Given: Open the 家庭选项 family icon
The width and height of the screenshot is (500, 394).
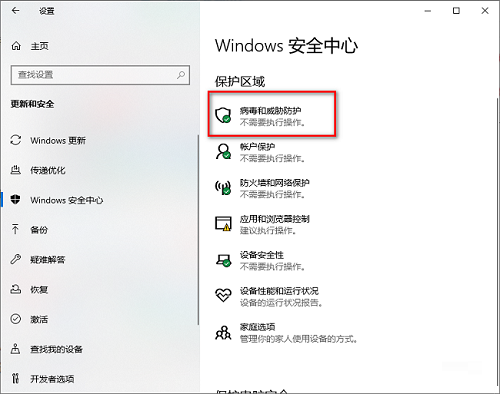Looking at the screenshot, I should coord(223,332).
